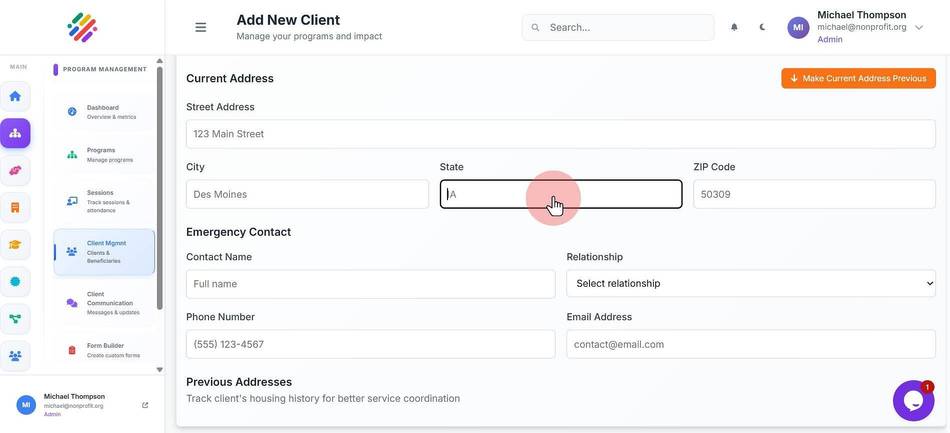Click the hamburger menu icon
950x433 pixels.
coord(201,27)
